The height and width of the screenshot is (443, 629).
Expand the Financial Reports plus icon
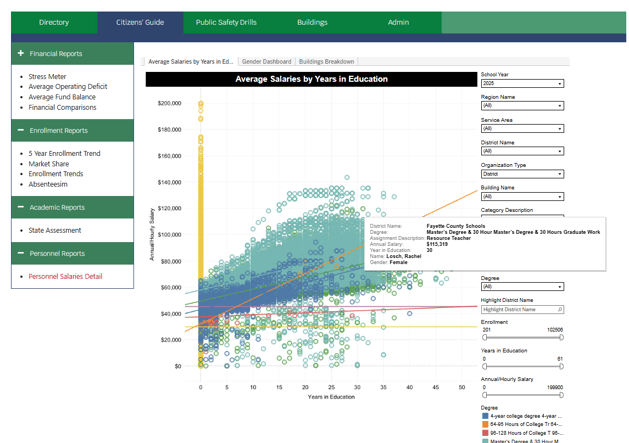pos(21,54)
